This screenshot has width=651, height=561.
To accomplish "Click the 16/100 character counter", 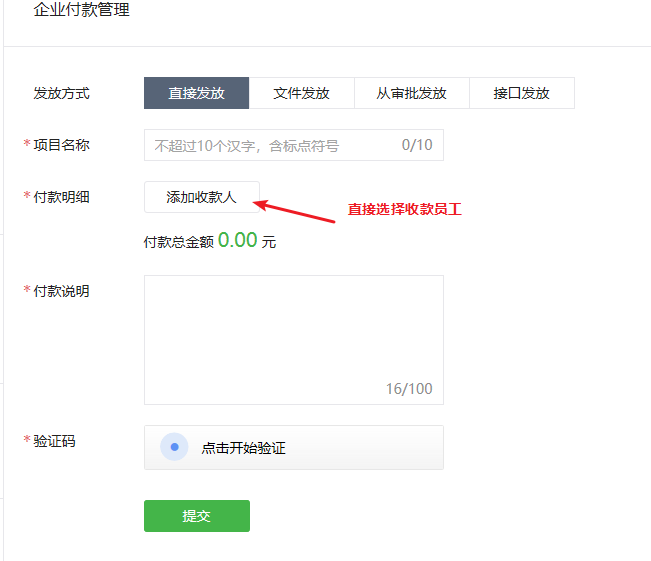I will tap(409, 388).
